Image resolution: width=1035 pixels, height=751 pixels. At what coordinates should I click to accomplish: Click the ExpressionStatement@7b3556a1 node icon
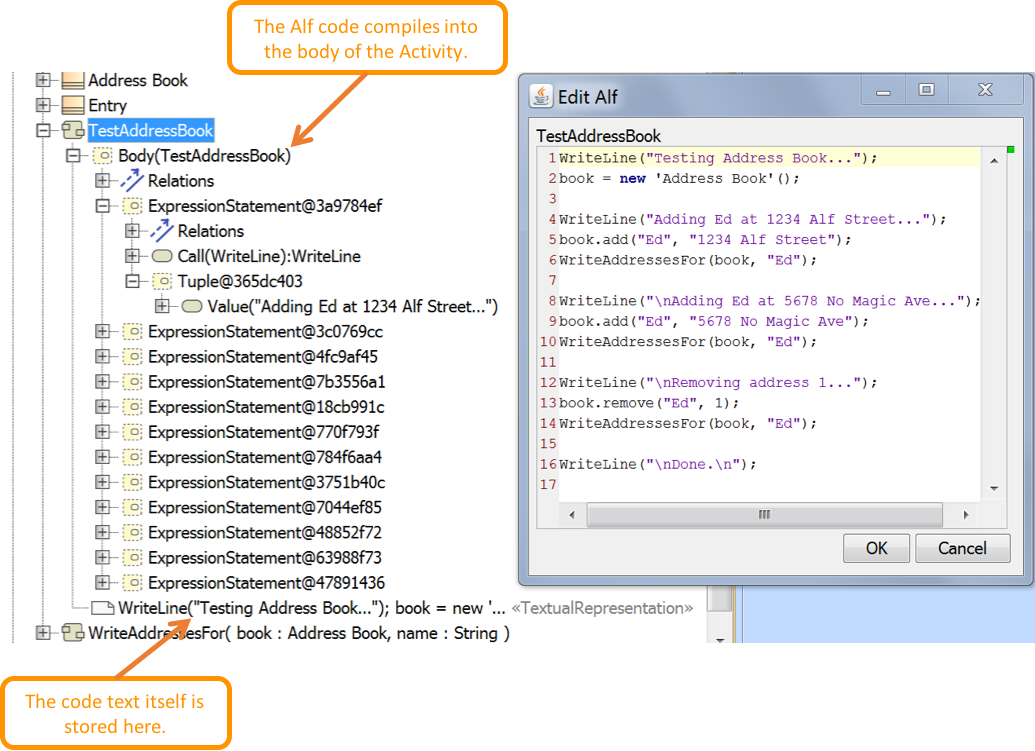pos(132,382)
